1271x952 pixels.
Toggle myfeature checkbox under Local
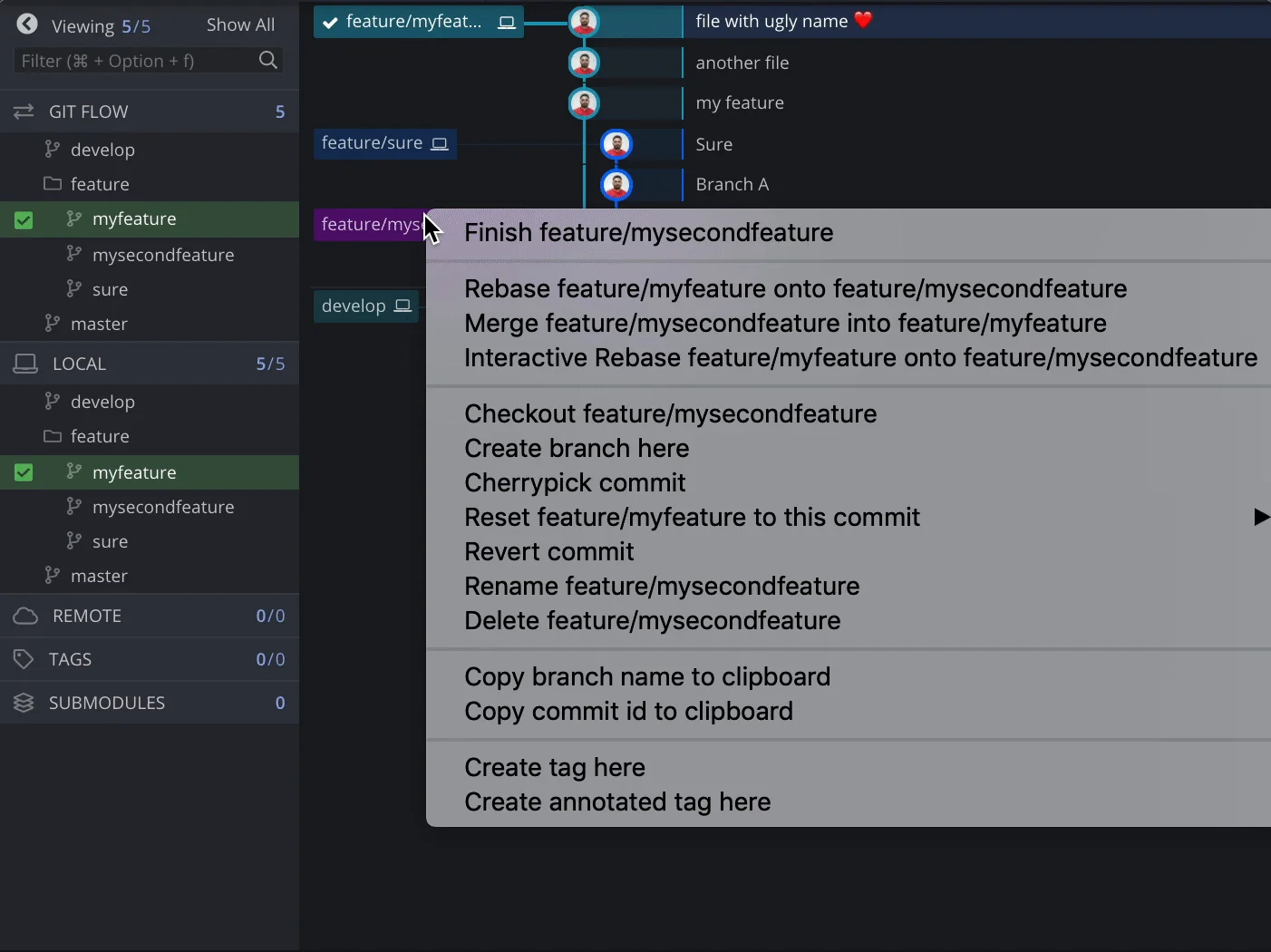24,472
